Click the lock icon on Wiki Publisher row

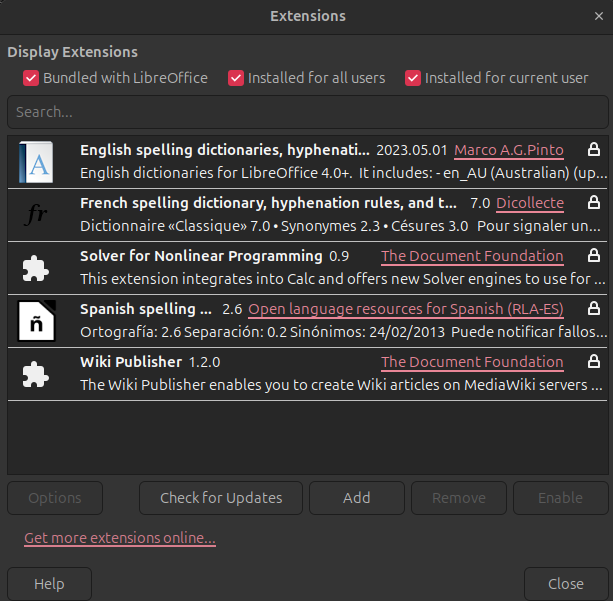594,362
